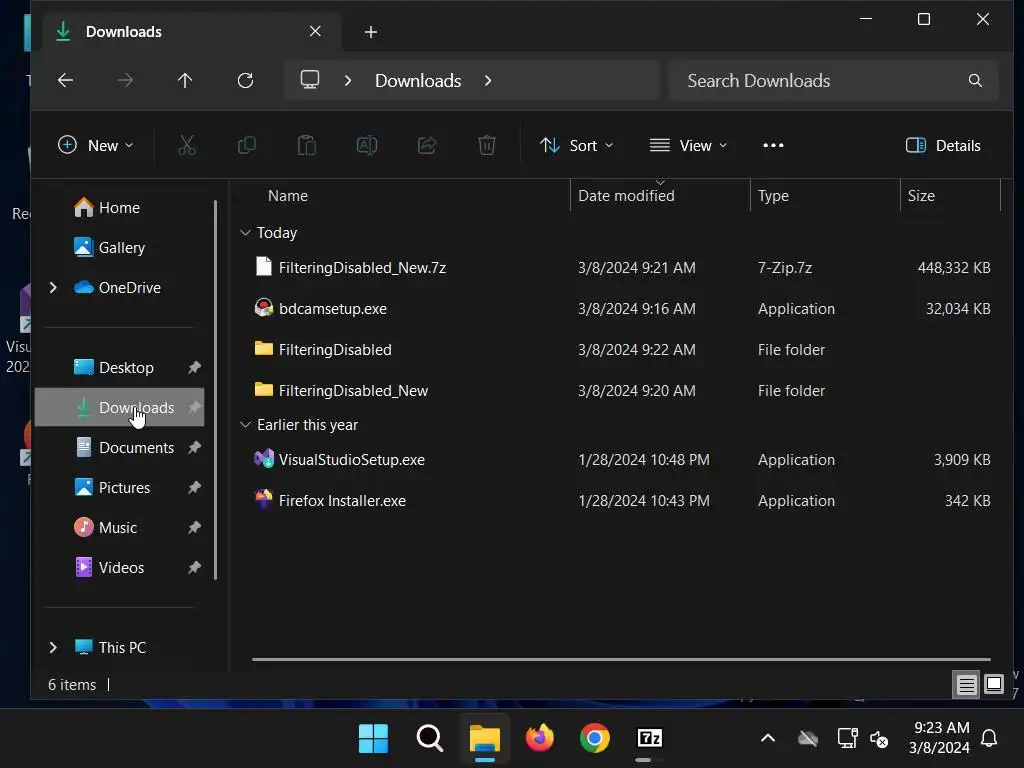
Task: Click the search magnifier in Search Downloads
Action: pyautogui.click(x=975, y=80)
